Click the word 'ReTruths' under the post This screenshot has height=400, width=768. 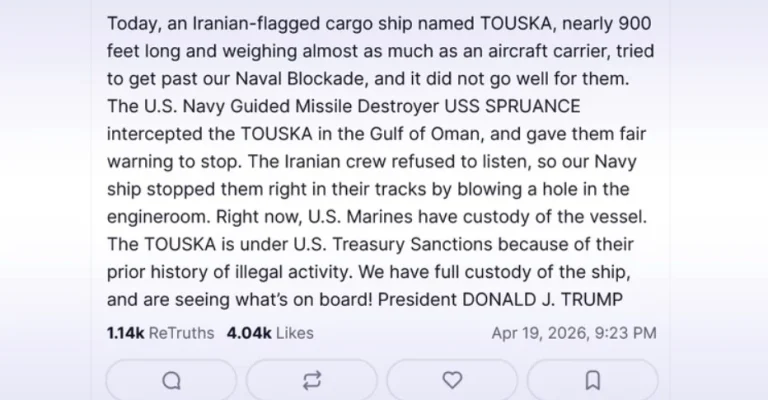click(x=181, y=333)
